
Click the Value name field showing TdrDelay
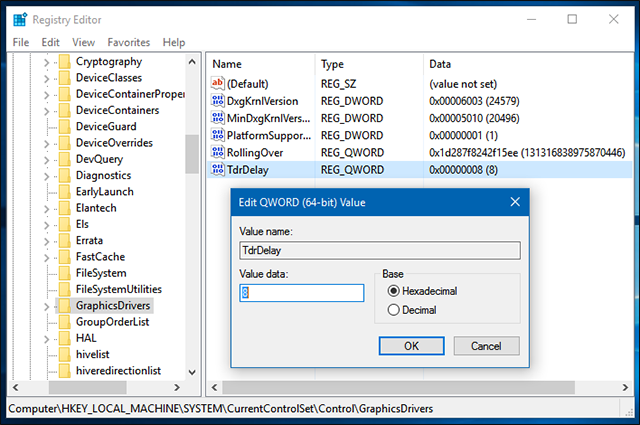tap(380, 250)
